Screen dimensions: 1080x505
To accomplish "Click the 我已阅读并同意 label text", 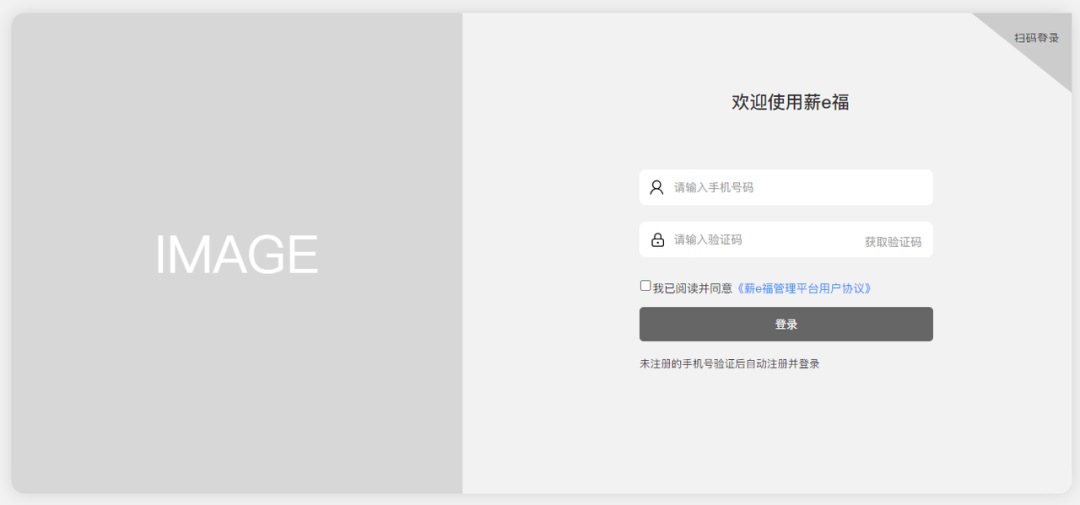I will pos(692,288).
